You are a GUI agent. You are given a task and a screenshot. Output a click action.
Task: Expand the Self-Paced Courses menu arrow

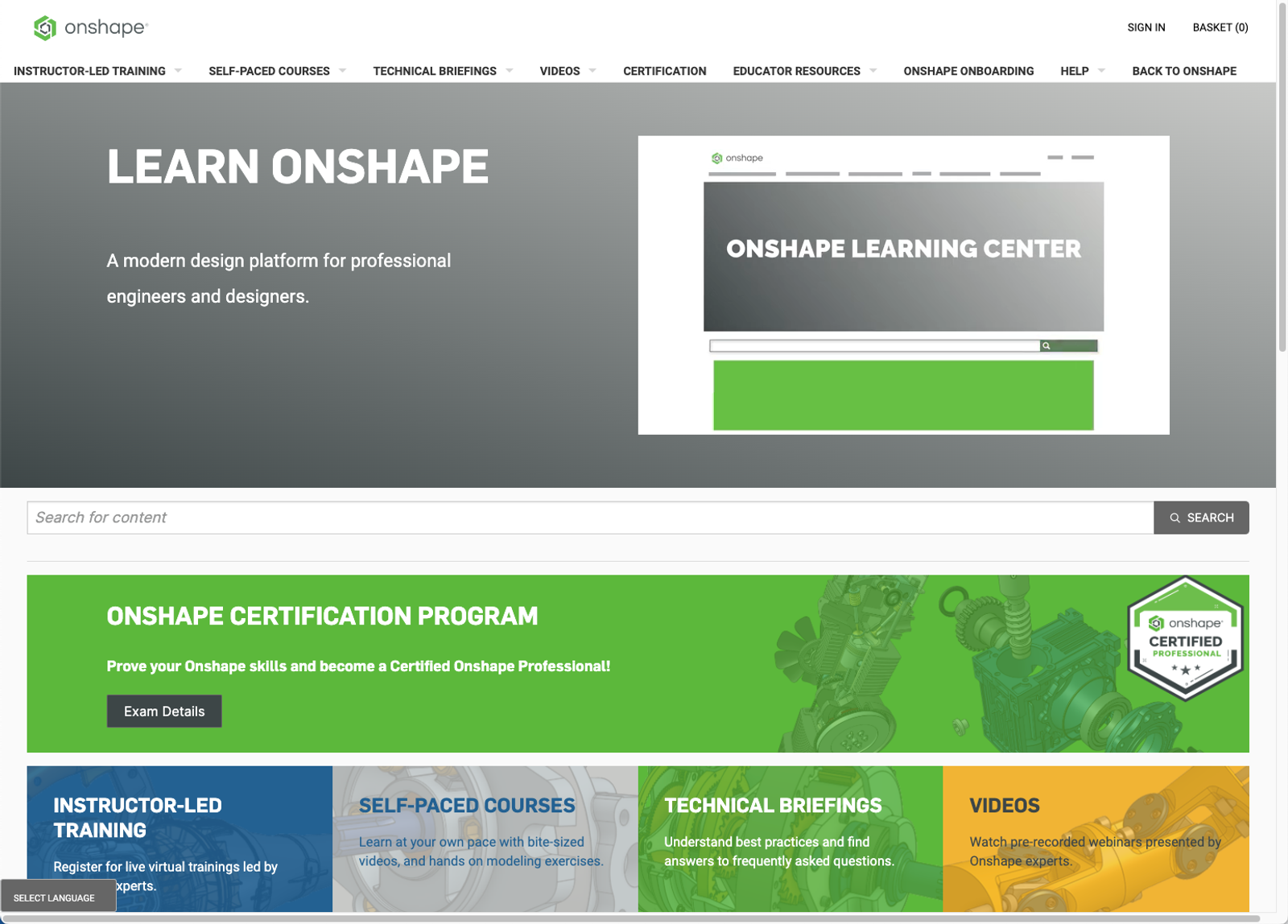point(342,71)
